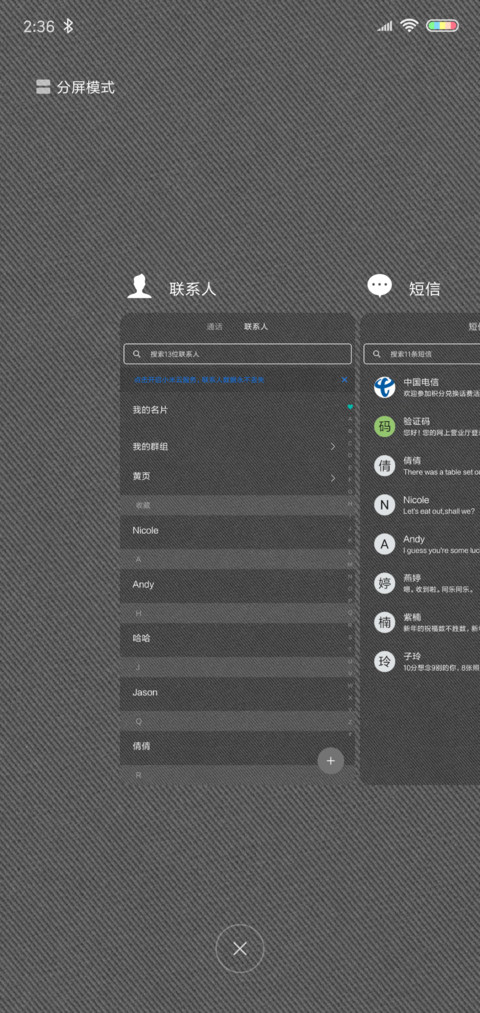
Task: Tap the 婷 avatar for 燕婷 message
Action: coord(384,583)
